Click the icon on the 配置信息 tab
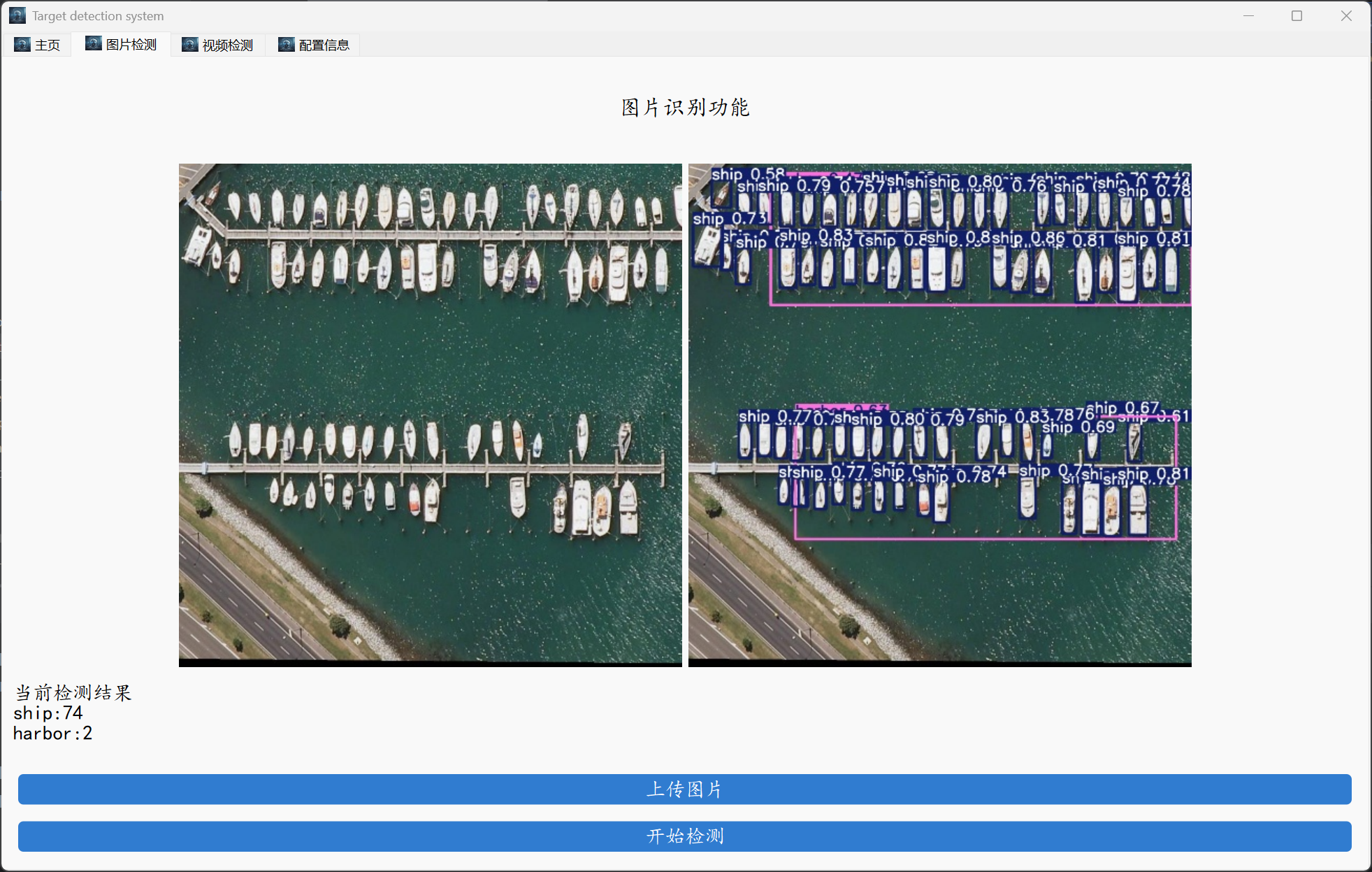This screenshot has width=1372, height=872. 287,45
